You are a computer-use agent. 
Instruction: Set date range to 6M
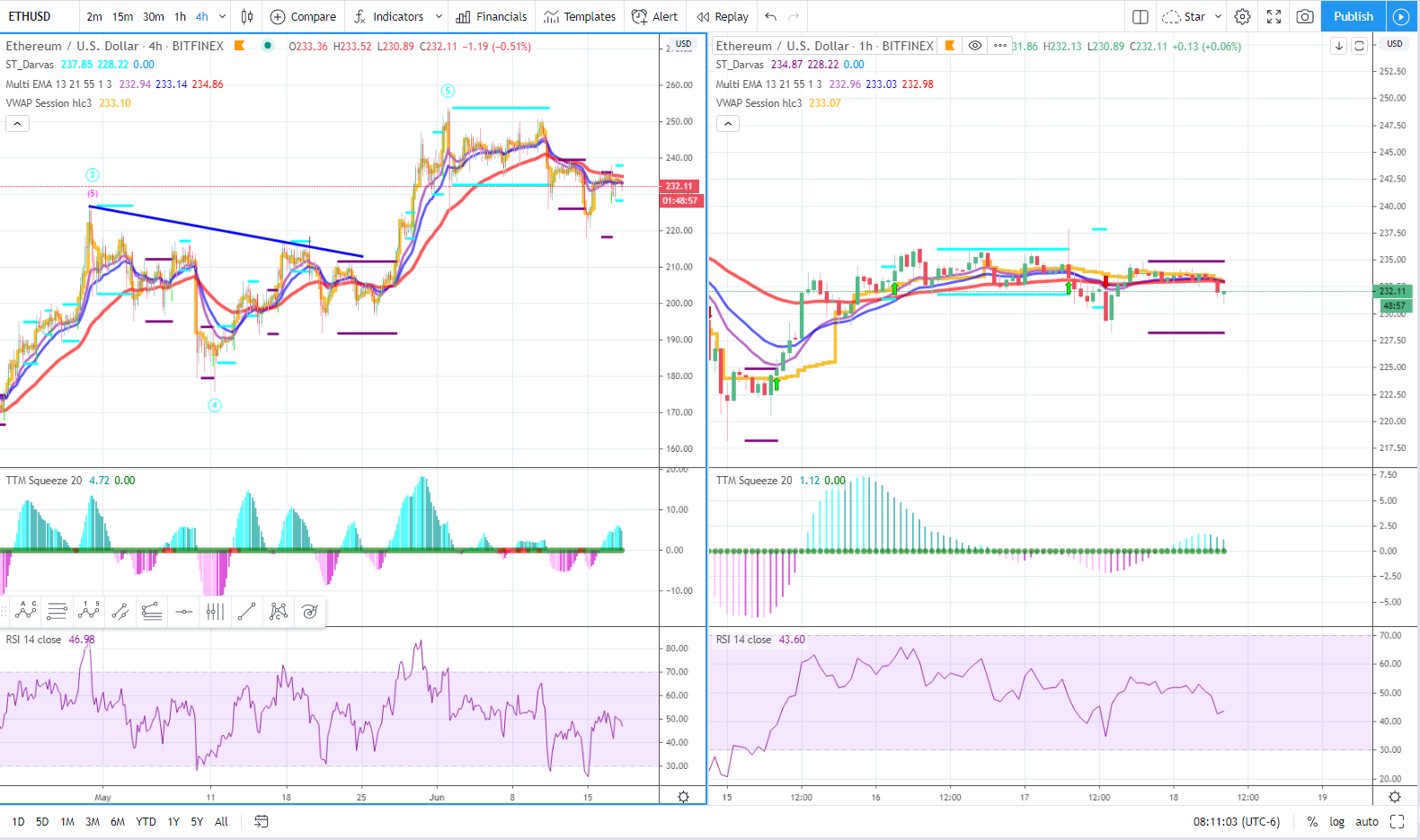pos(118,821)
